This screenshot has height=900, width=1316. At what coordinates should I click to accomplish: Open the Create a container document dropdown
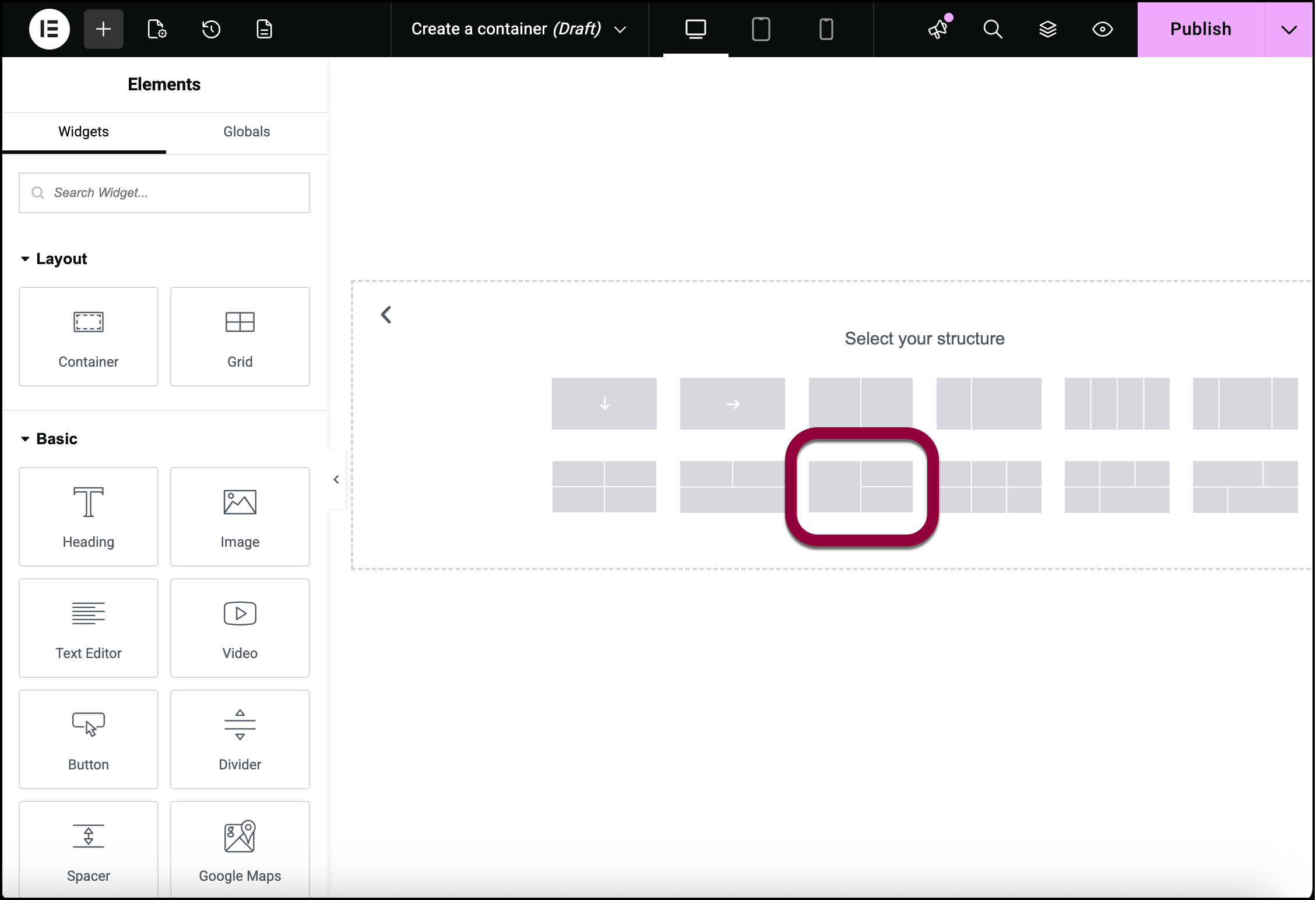pos(621,29)
